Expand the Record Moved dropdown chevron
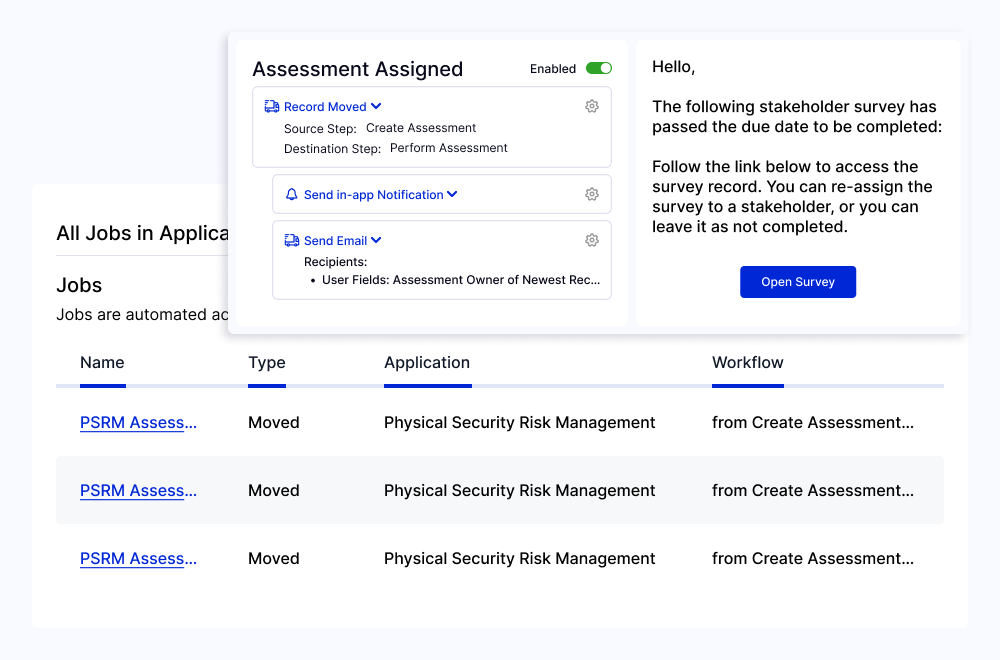The height and width of the screenshot is (660, 1000). (376, 106)
